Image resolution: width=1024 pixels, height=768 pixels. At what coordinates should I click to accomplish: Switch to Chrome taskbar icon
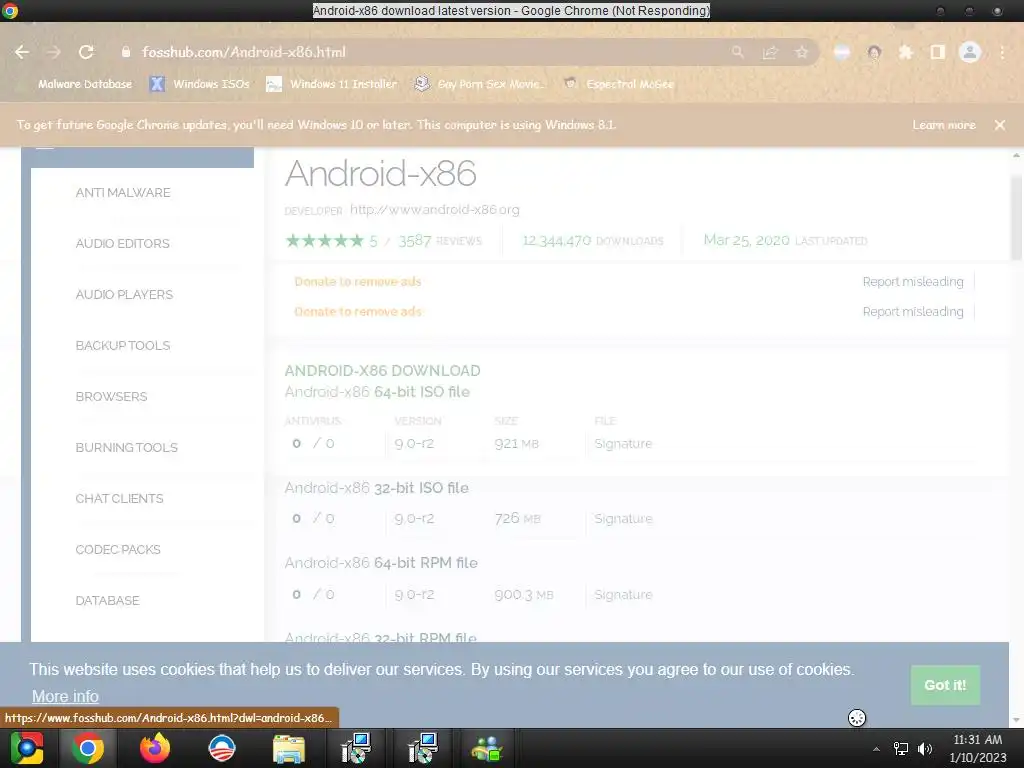(88, 748)
